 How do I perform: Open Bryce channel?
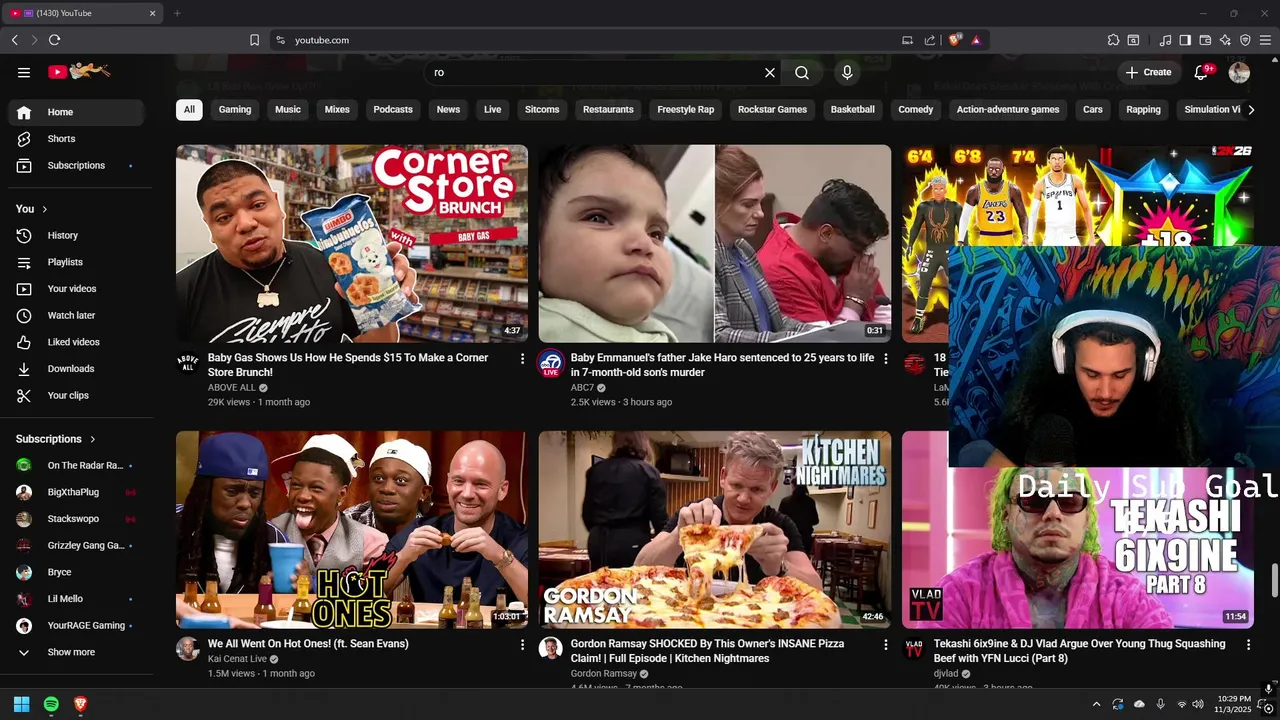tap(77, 572)
